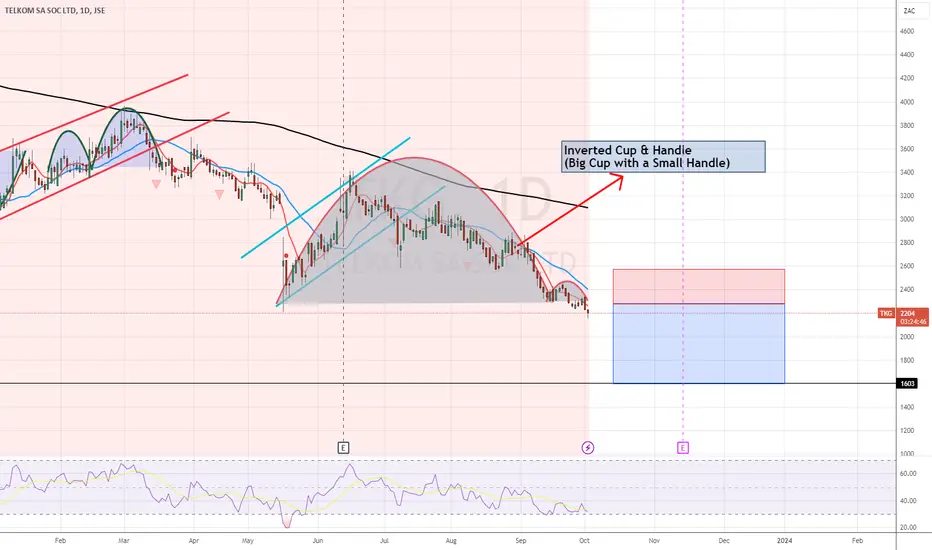
Task: Click the 1400 price axis label
Action: click(x=907, y=407)
